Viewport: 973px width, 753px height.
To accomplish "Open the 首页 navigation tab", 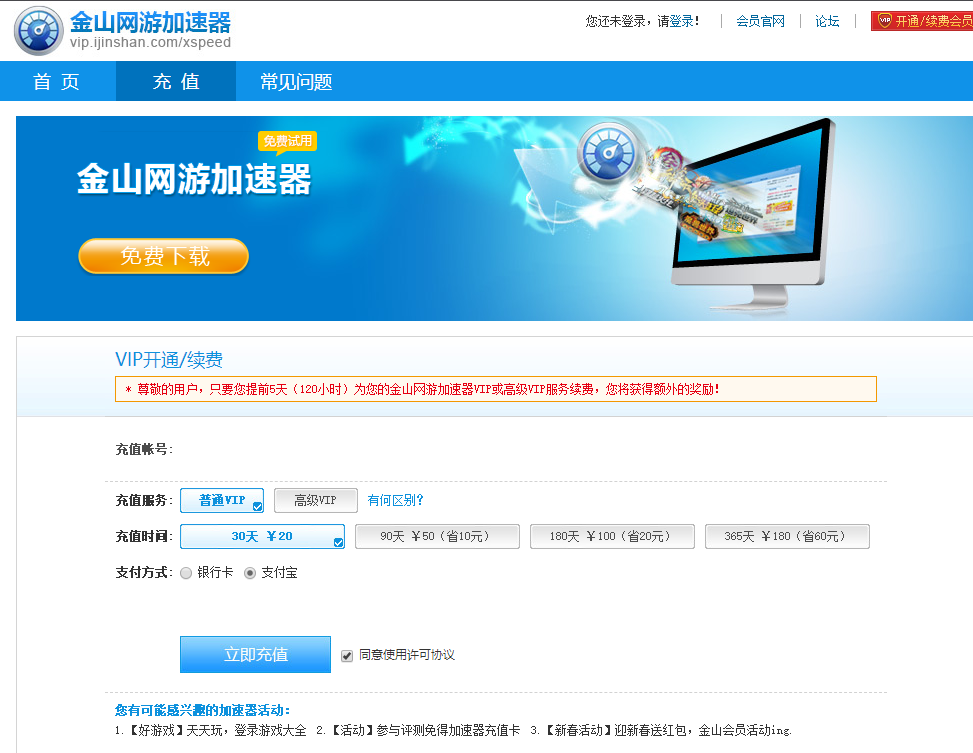I will (x=58, y=81).
